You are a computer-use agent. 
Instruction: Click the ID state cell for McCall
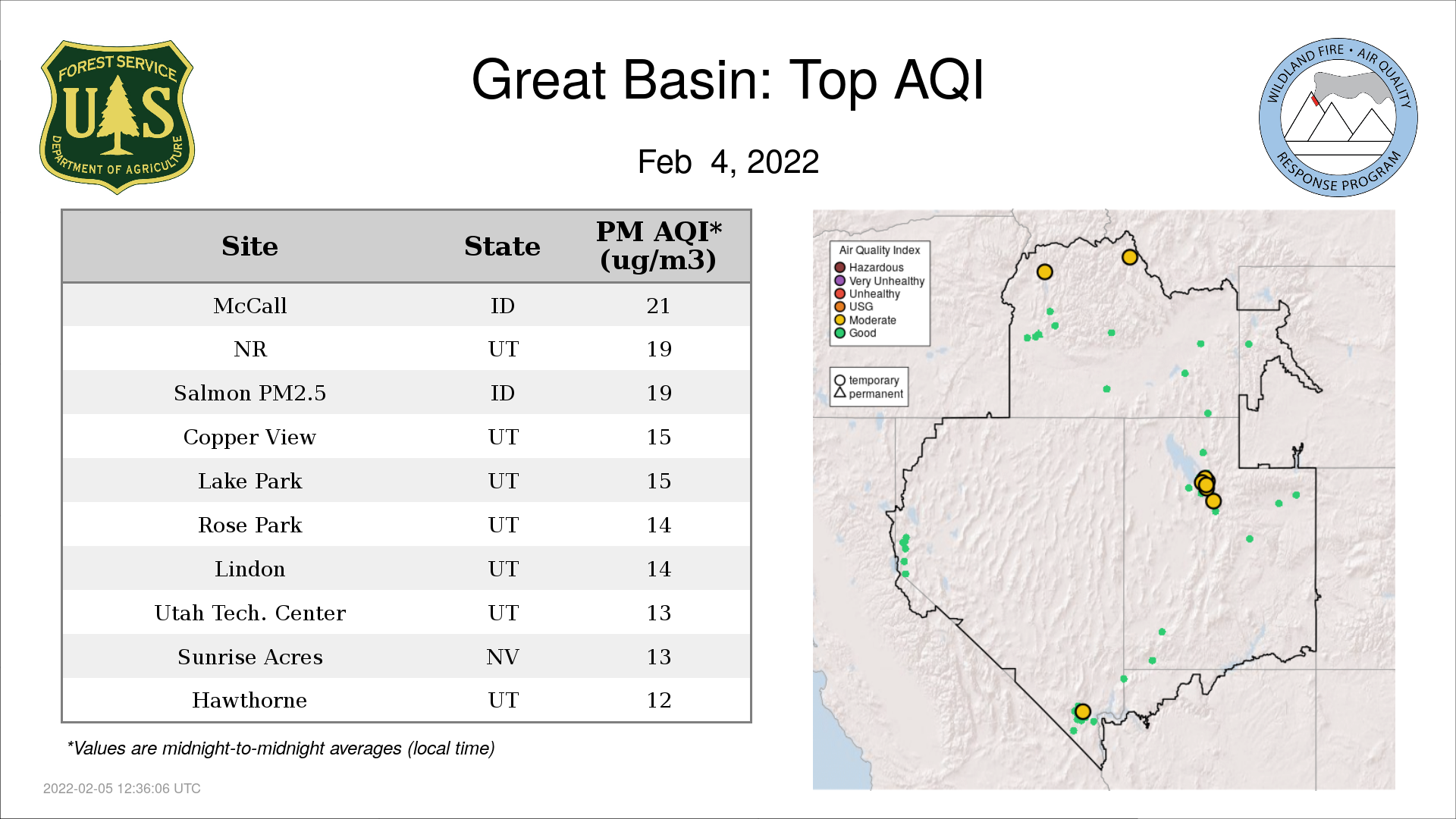click(503, 306)
